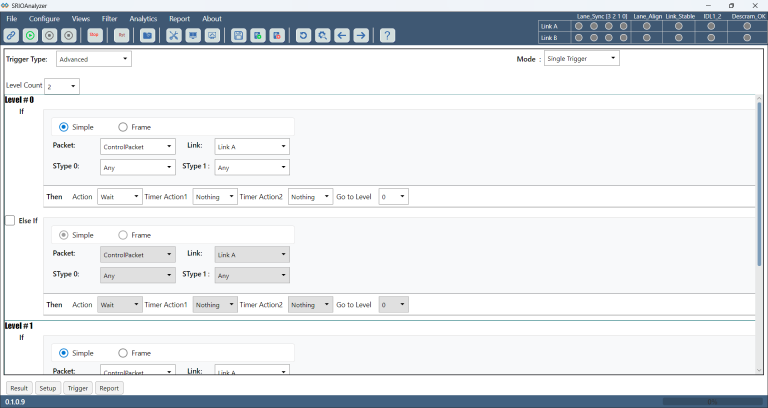Screen dimensions: 768x408
Task: Click the Link A Descram_OK status LED
Action: coord(747,26)
